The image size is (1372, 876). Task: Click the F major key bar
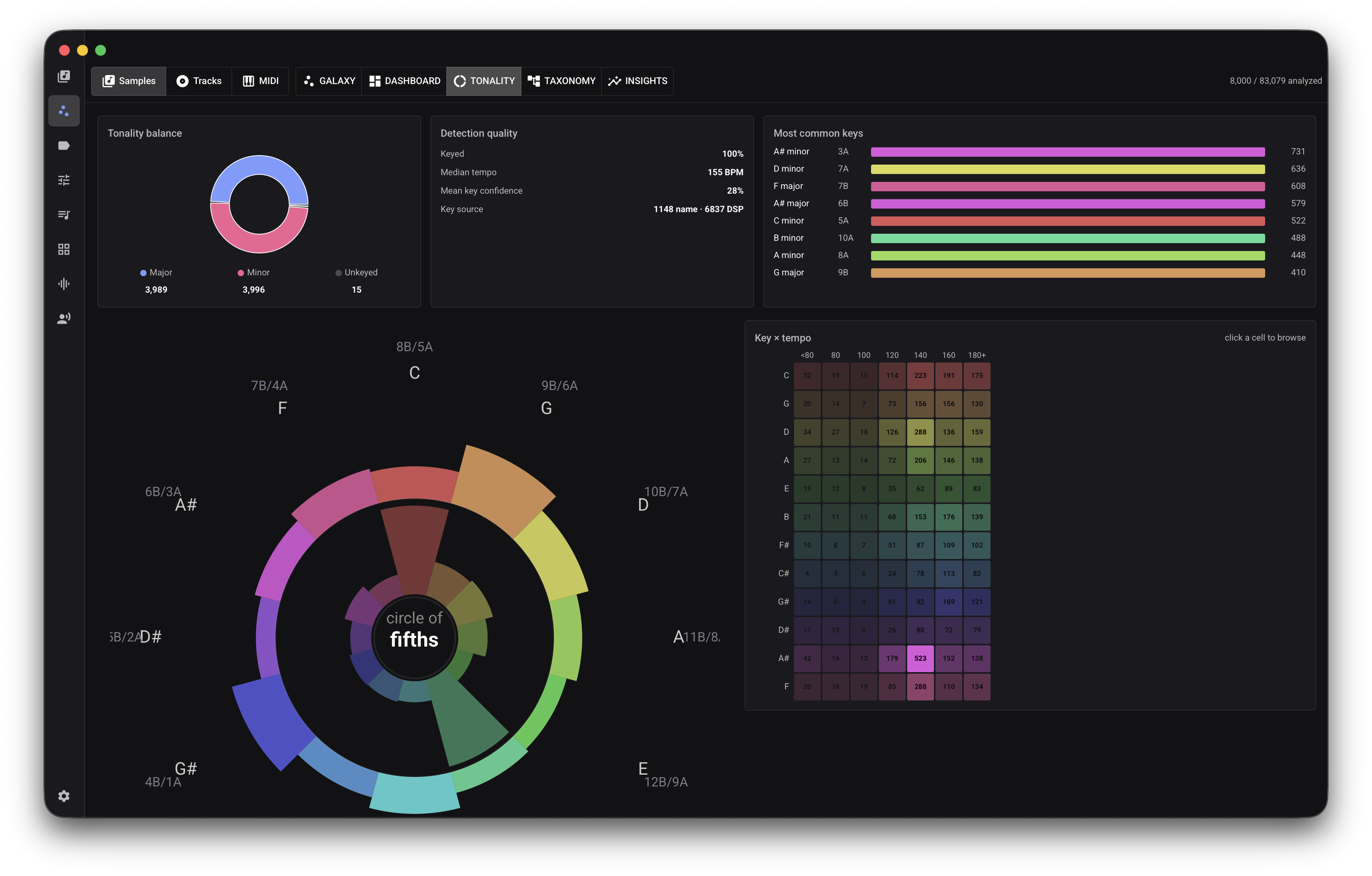(x=1068, y=186)
